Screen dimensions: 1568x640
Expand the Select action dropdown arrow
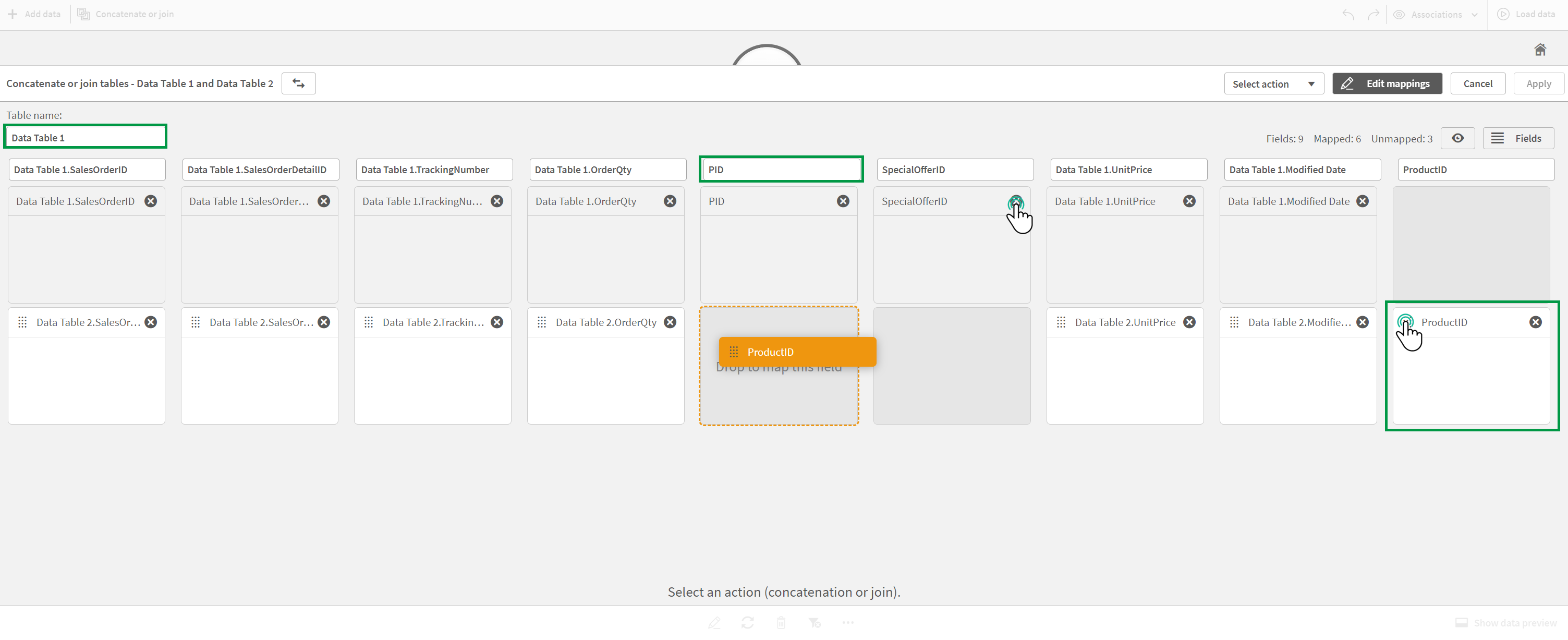1311,83
